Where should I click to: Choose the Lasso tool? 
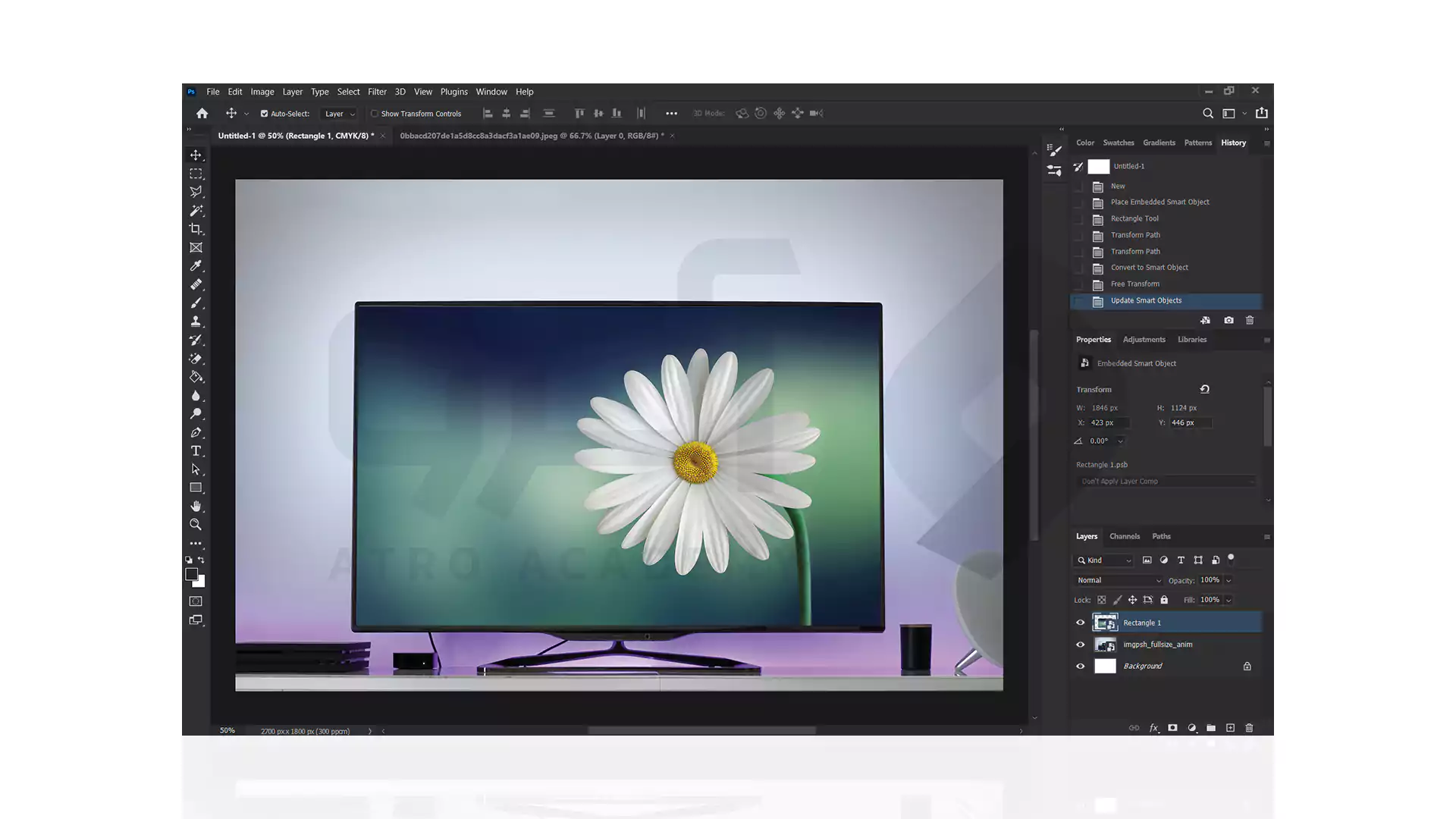point(196,192)
